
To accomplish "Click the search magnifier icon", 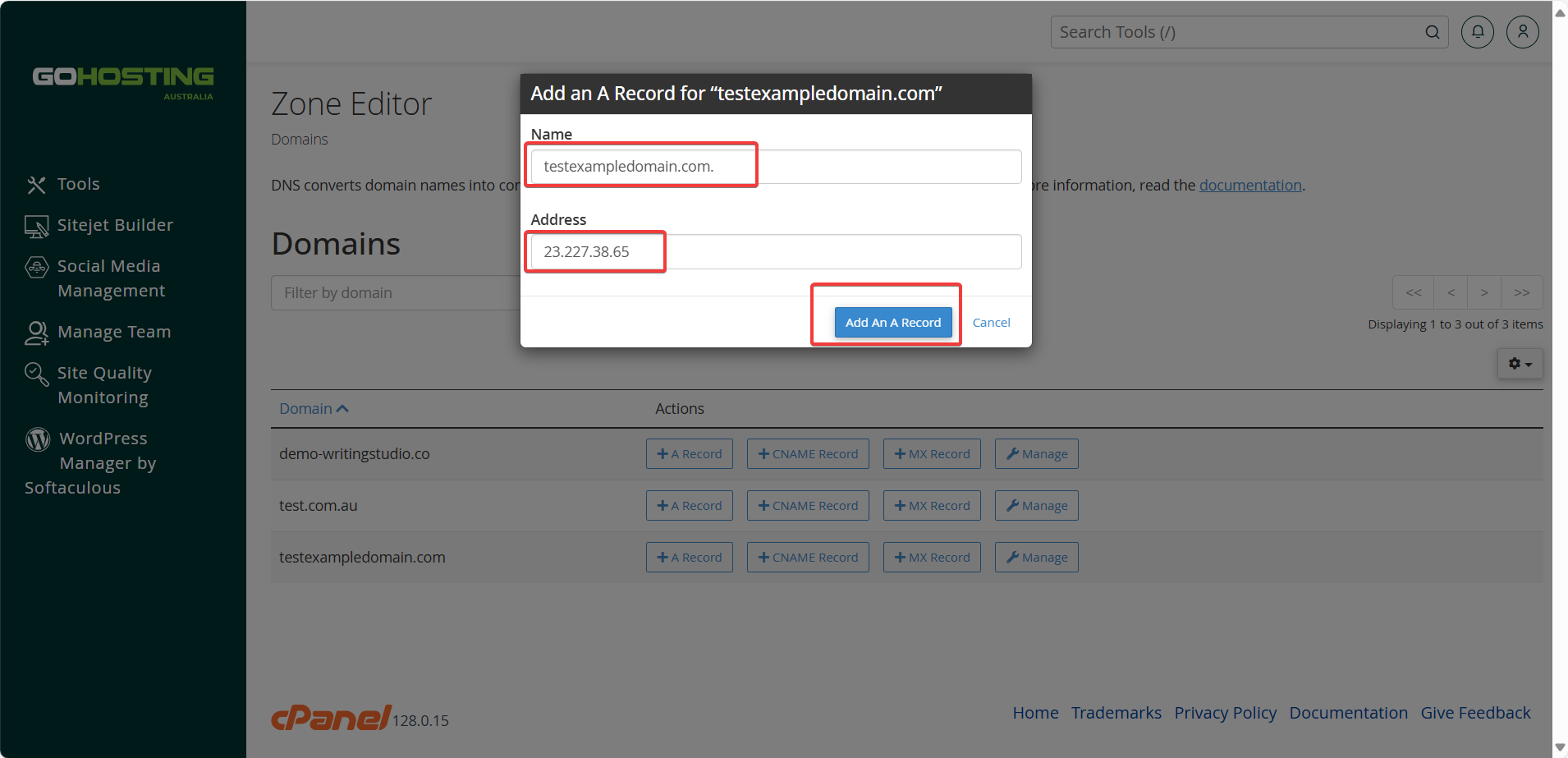I will (x=1432, y=32).
